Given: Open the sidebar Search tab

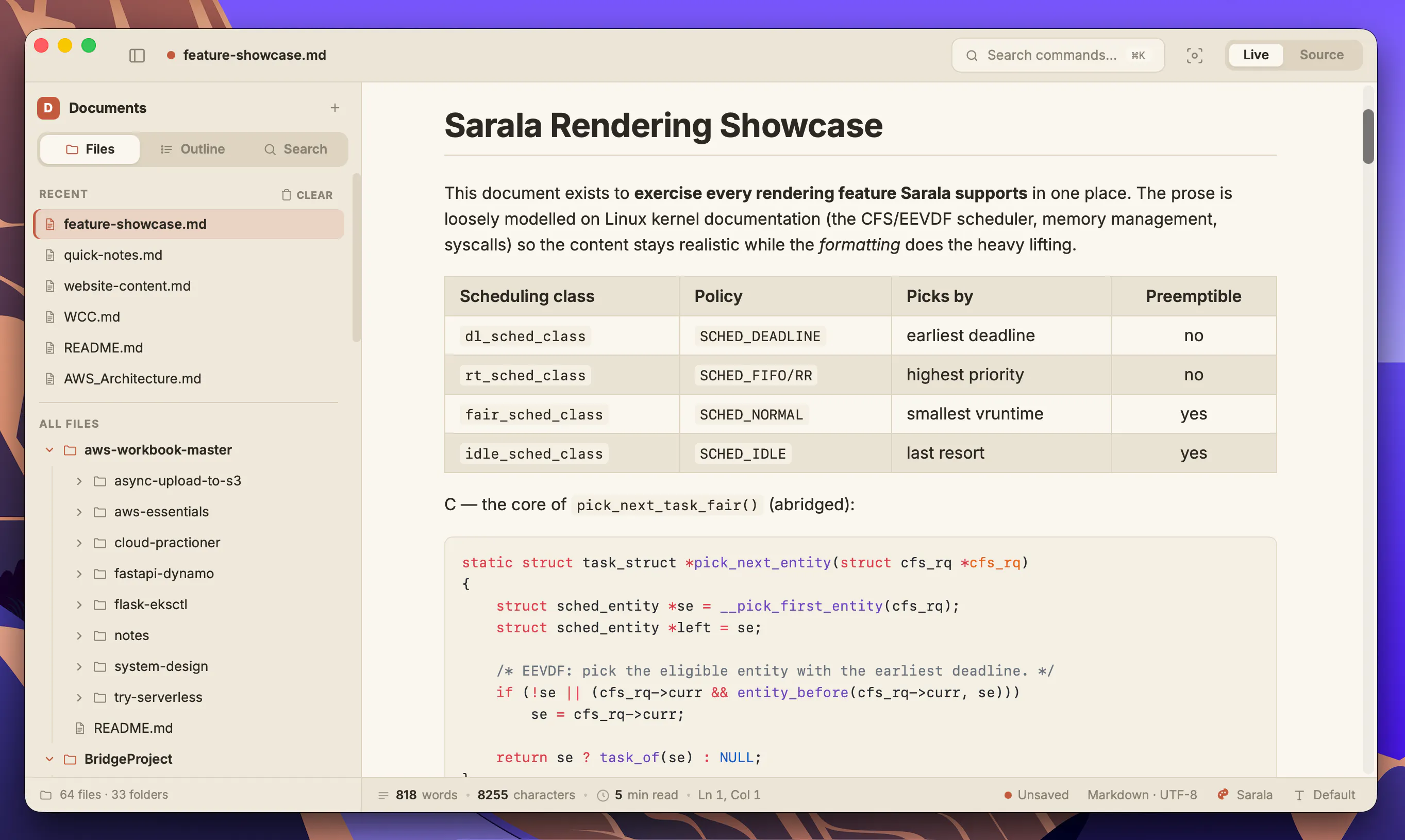Looking at the screenshot, I should 295,149.
